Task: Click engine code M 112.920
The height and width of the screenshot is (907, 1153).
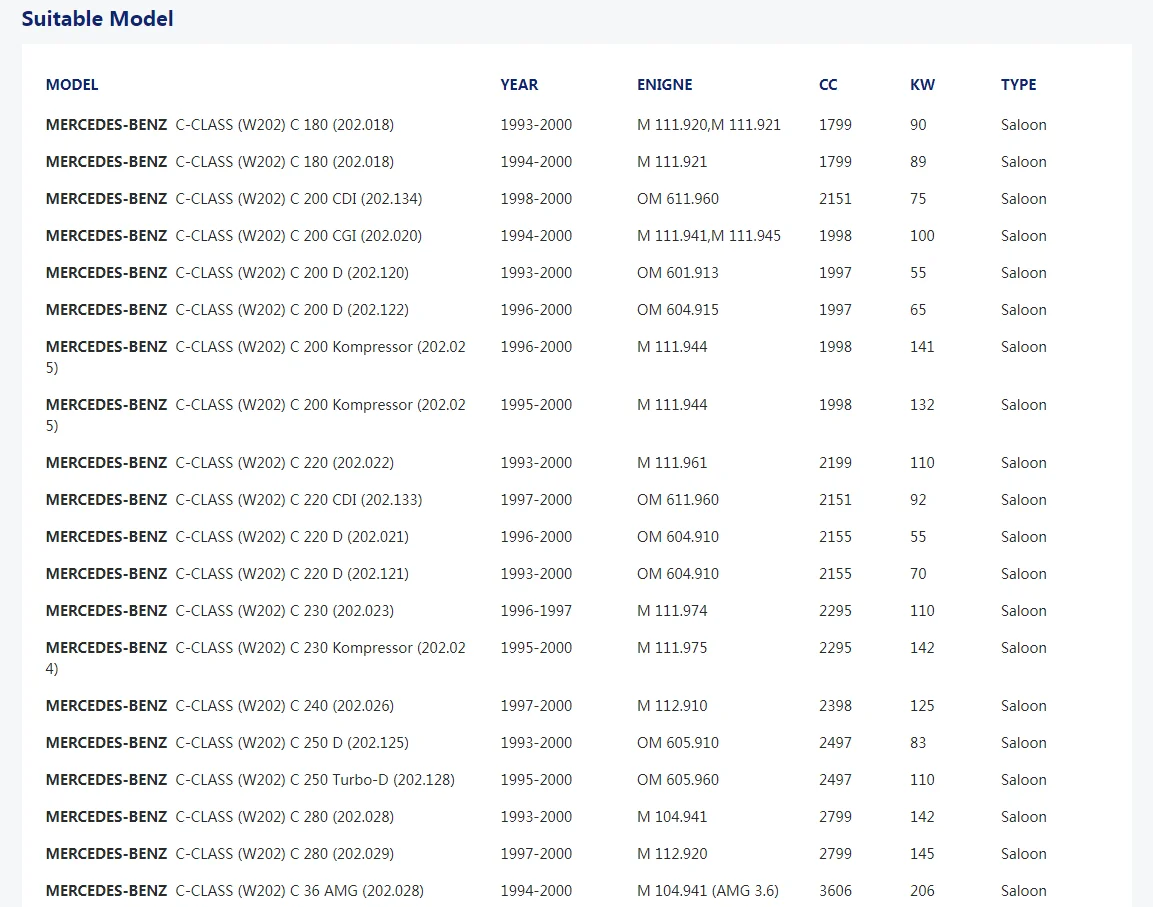Action: tap(671, 854)
